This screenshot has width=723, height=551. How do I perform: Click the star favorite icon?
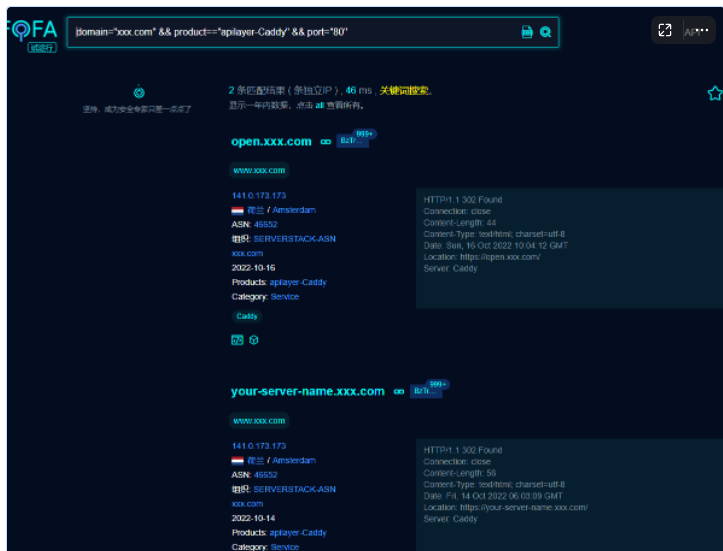click(x=715, y=93)
